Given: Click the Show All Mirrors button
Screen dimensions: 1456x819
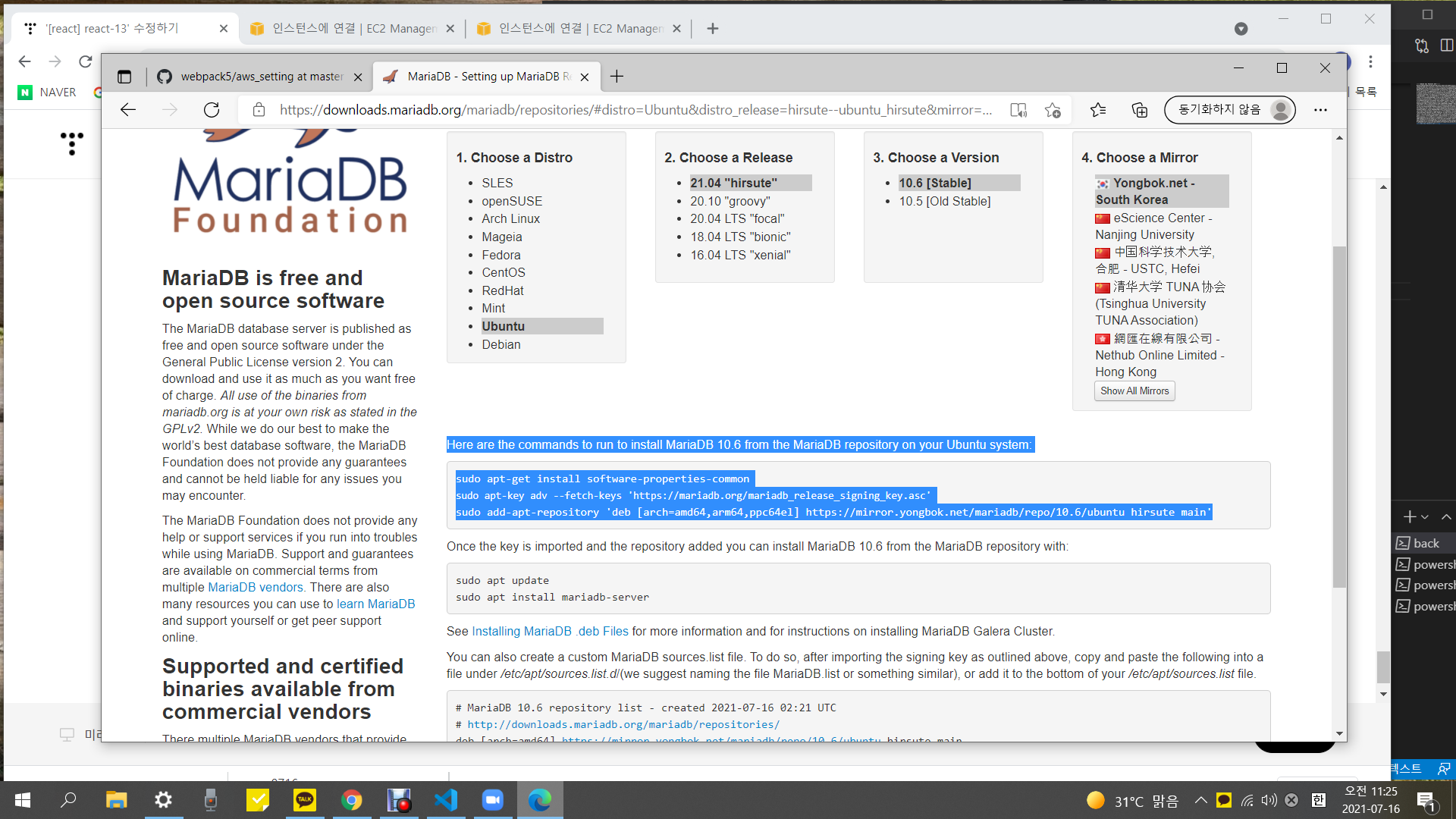Looking at the screenshot, I should click(x=1134, y=391).
